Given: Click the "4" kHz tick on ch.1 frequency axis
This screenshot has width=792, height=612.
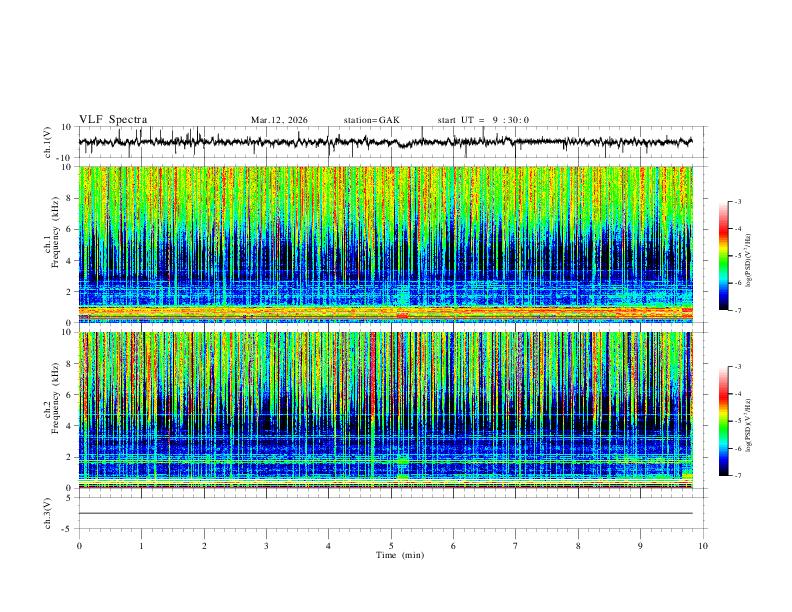Looking at the screenshot, I should pos(70,261).
